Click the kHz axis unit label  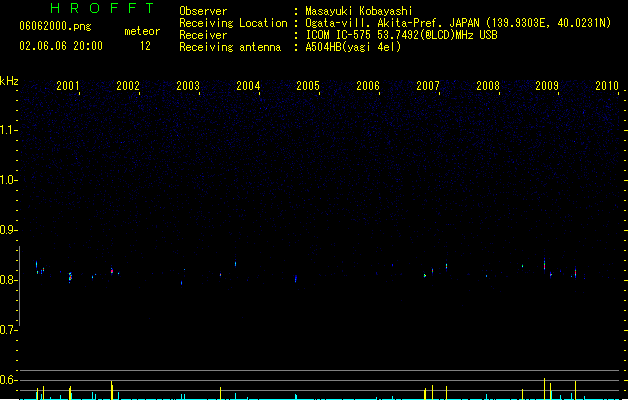pyautogui.click(x=9, y=81)
